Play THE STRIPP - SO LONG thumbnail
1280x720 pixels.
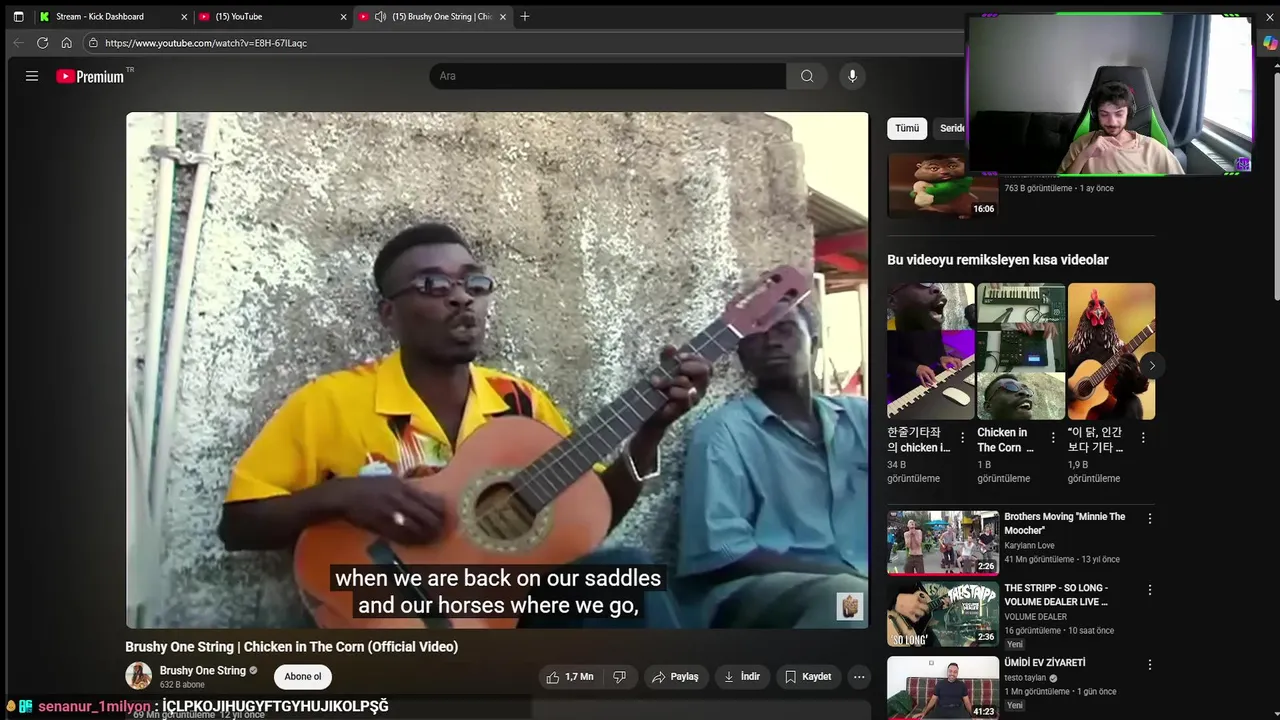pos(943,614)
